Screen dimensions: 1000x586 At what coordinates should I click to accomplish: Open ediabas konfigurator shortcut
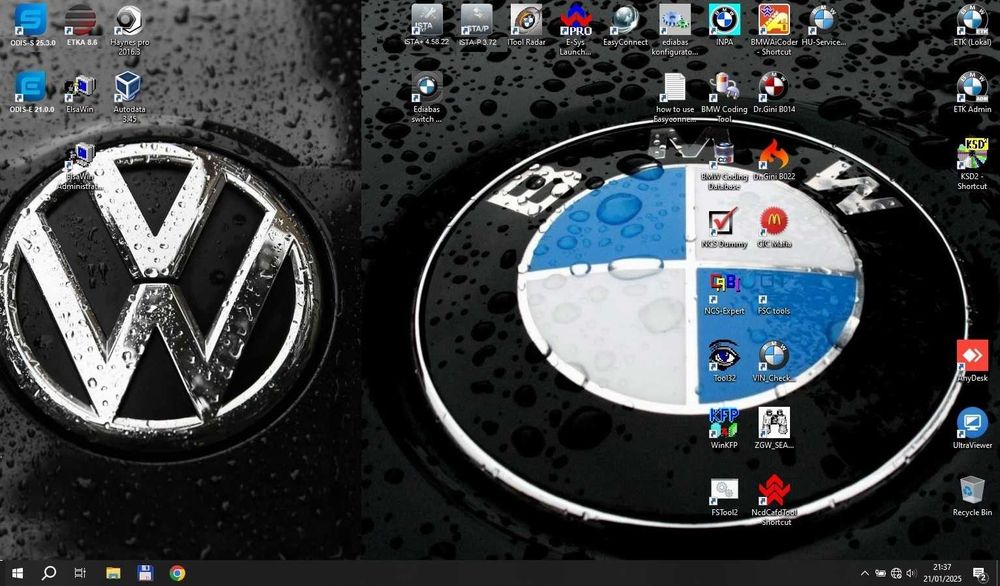[675, 20]
